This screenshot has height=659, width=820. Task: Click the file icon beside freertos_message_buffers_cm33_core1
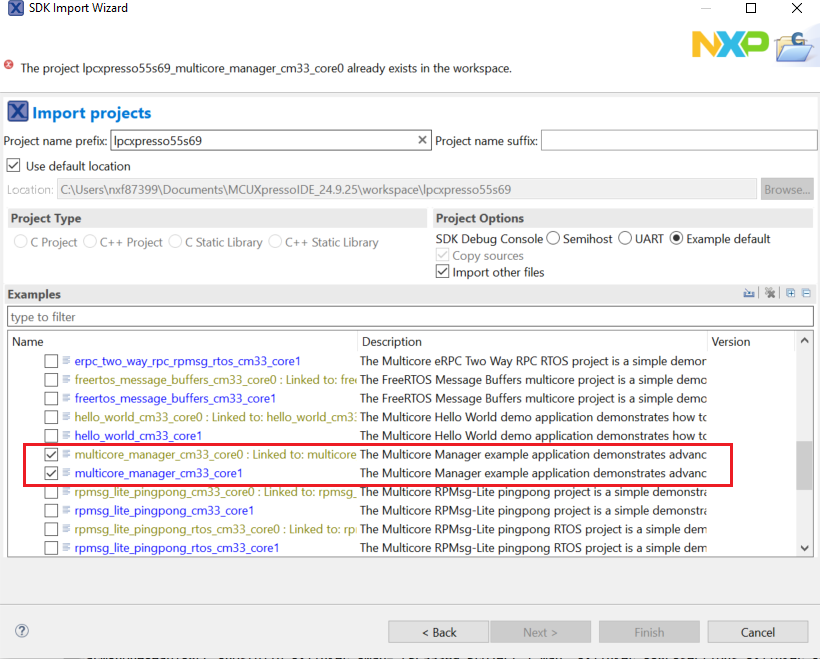(x=66, y=398)
